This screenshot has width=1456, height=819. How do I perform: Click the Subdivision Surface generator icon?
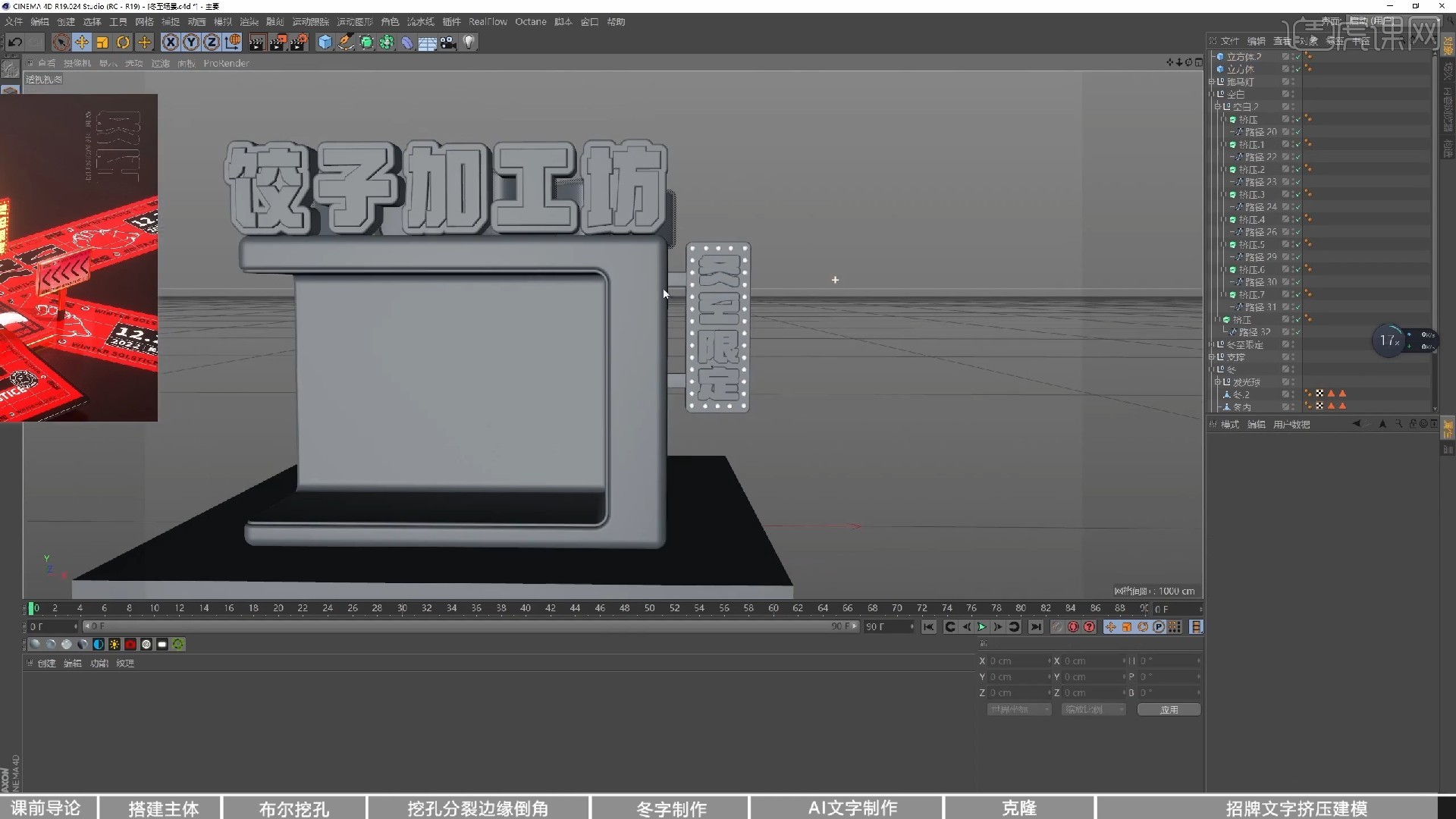[x=366, y=42]
